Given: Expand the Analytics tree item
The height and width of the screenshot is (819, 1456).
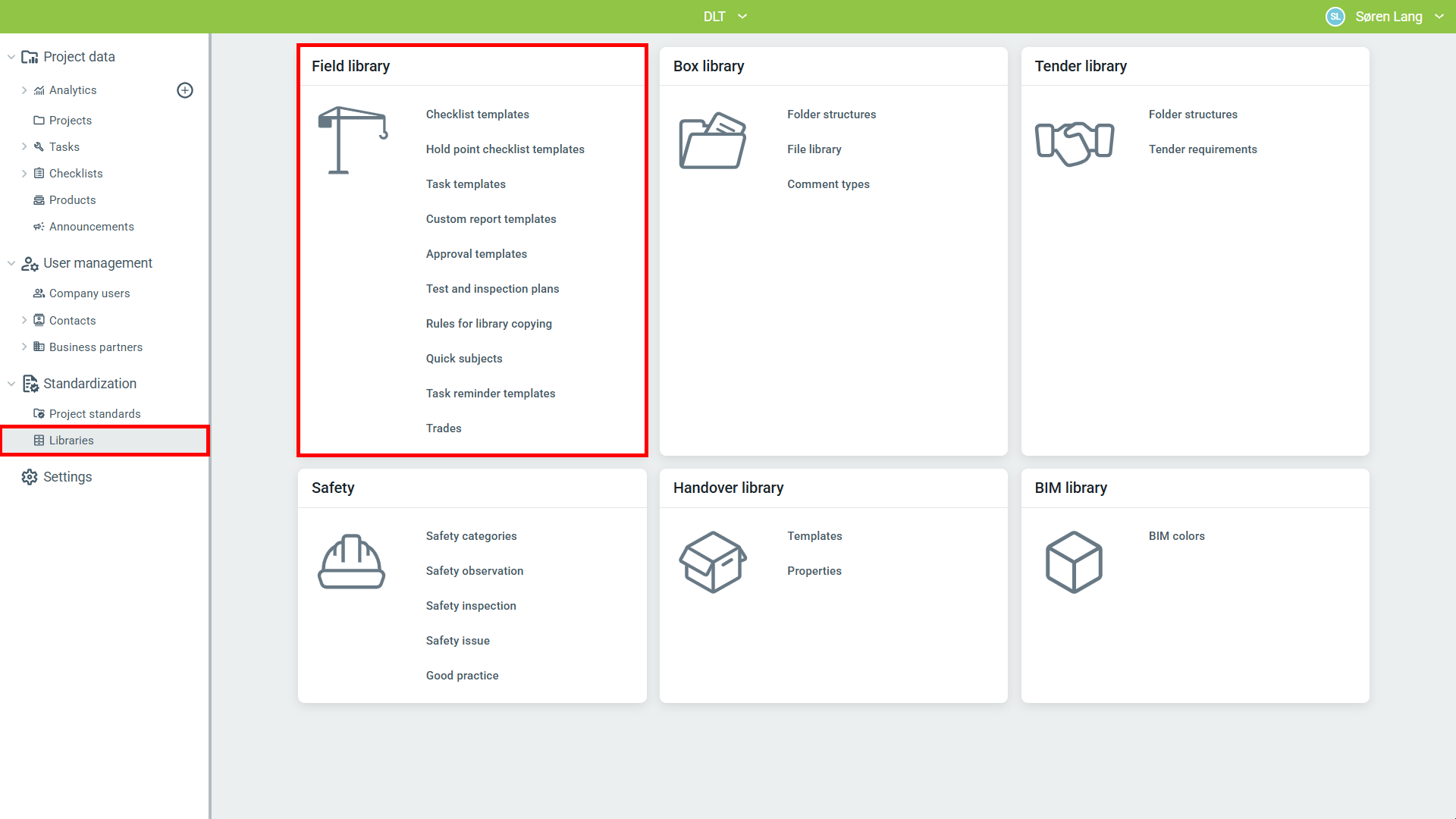Looking at the screenshot, I should [24, 90].
